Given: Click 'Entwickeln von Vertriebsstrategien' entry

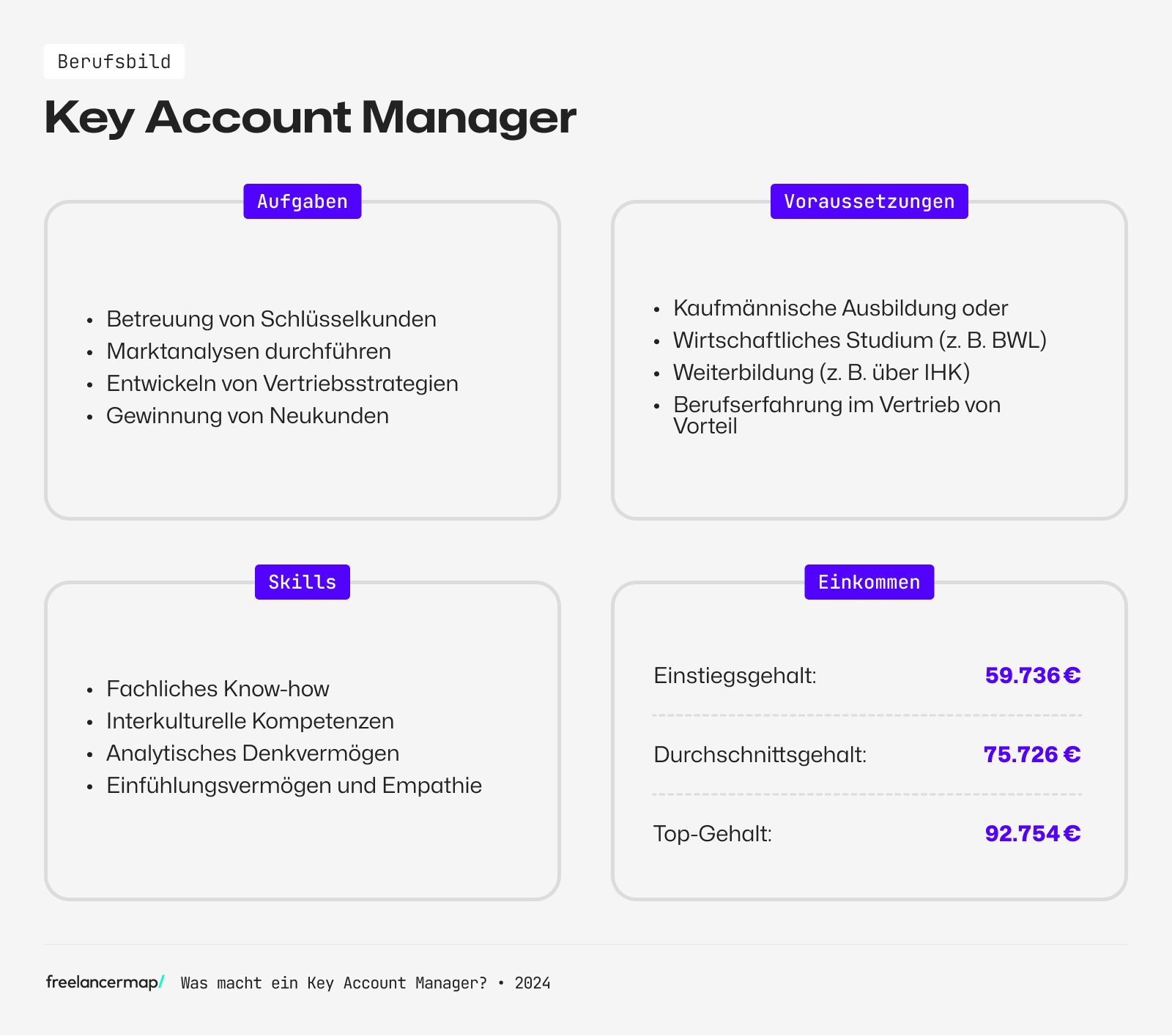Looking at the screenshot, I should click(x=282, y=384).
